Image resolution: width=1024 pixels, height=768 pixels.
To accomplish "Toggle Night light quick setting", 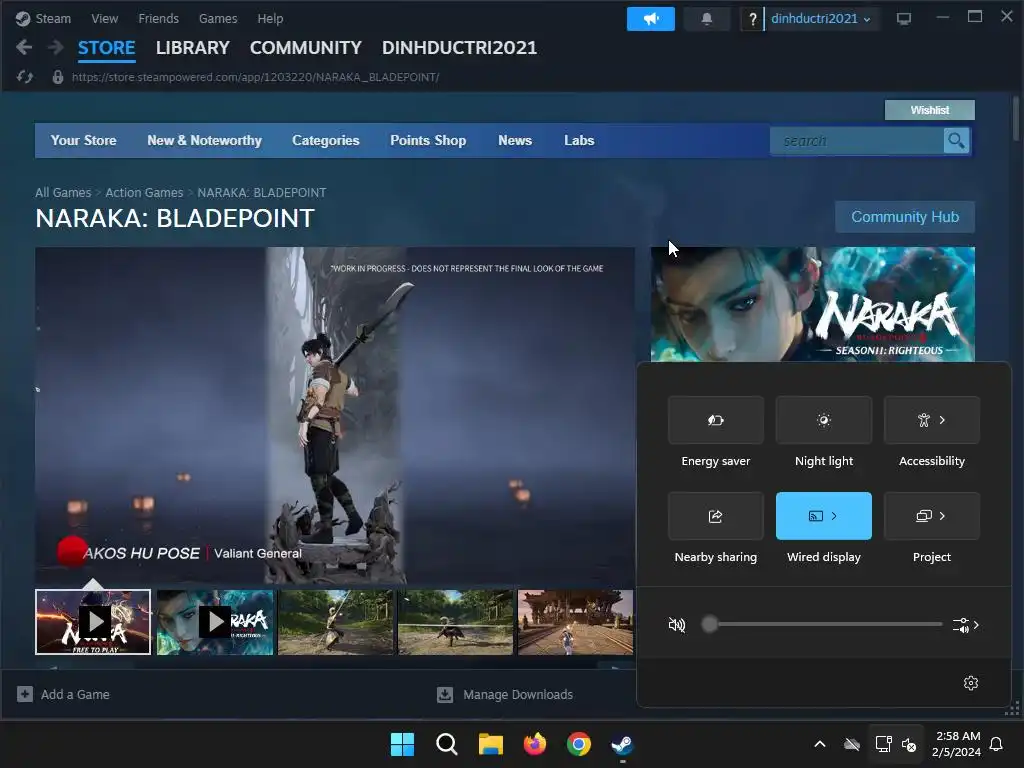I will tap(824, 420).
